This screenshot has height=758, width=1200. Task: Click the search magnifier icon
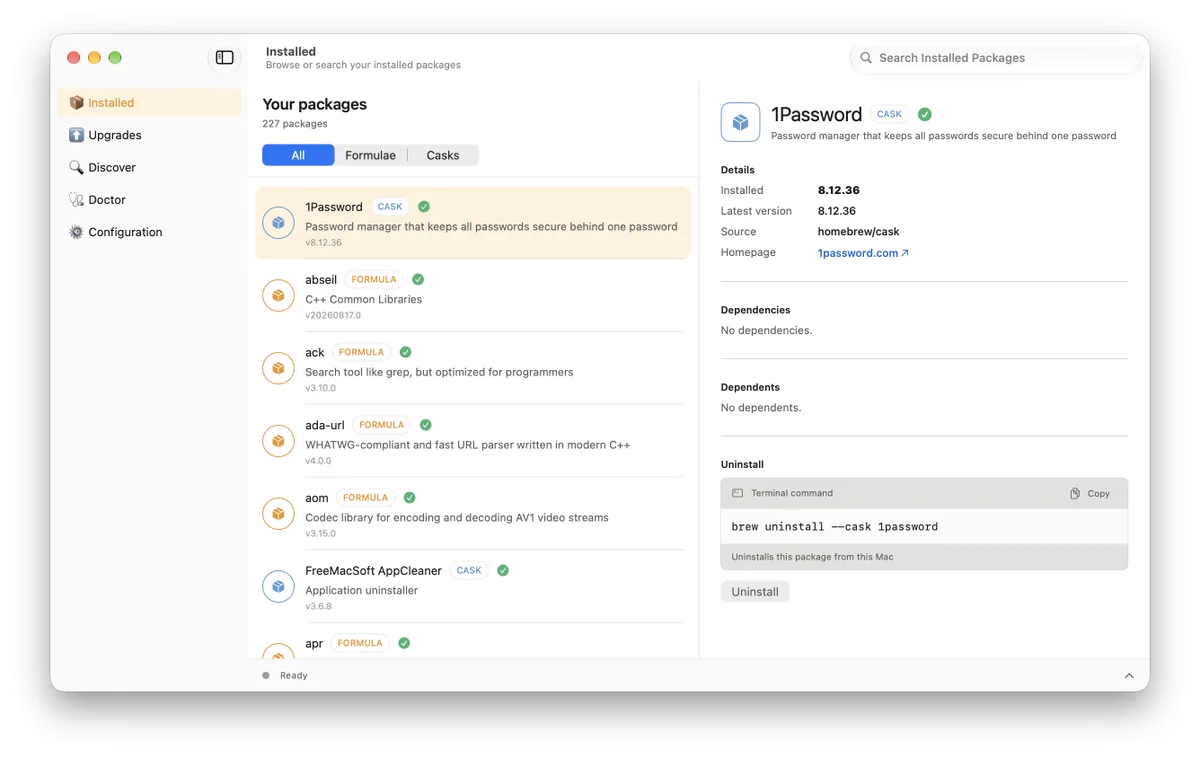pos(866,58)
